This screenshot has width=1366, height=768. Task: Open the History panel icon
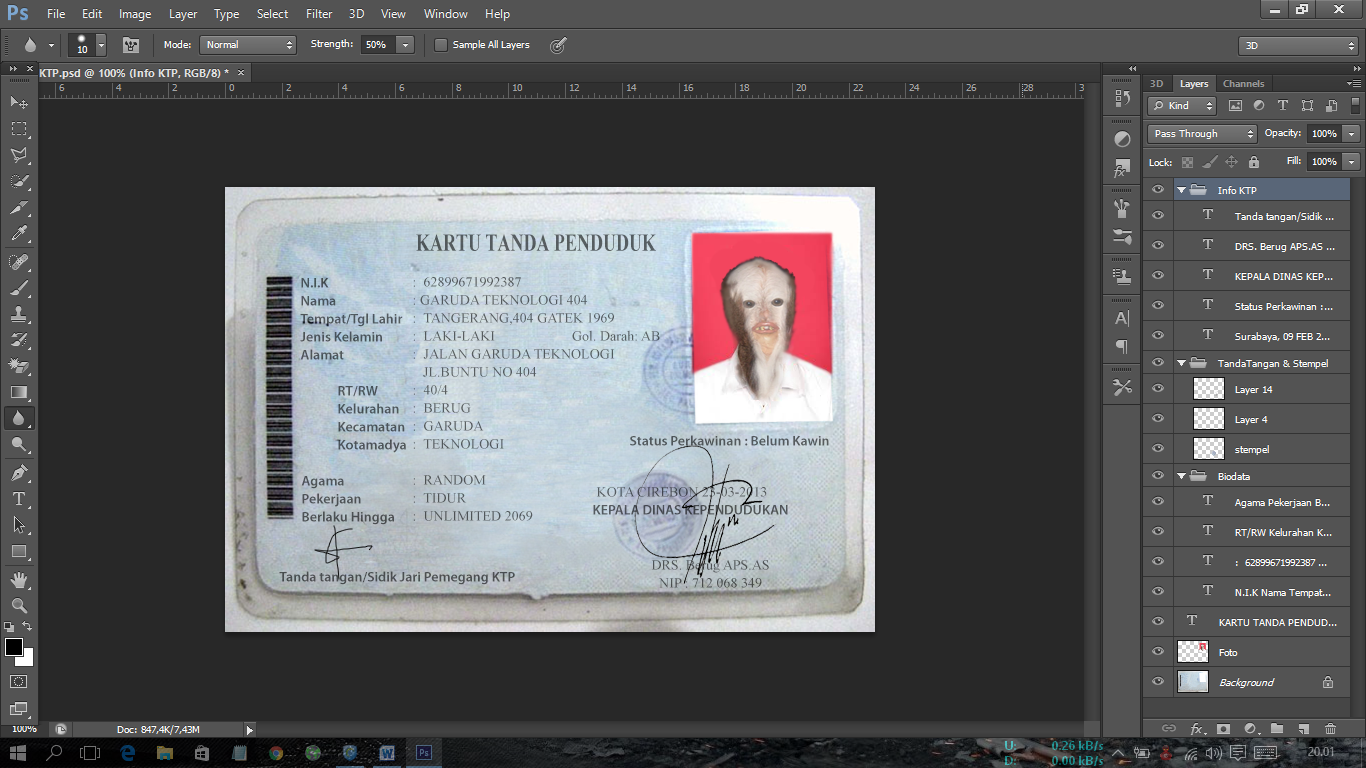pos(1122,98)
